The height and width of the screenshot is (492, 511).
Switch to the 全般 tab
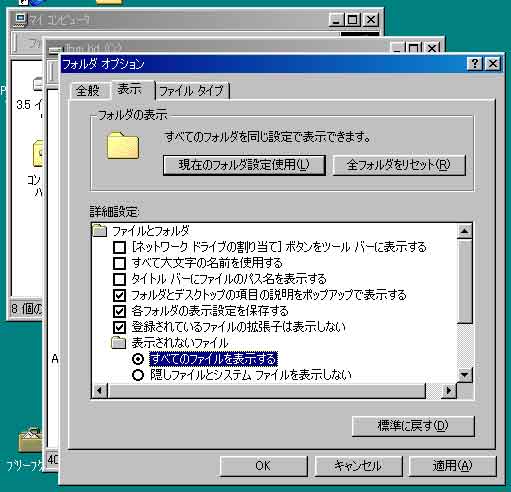pyautogui.click(x=89, y=91)
